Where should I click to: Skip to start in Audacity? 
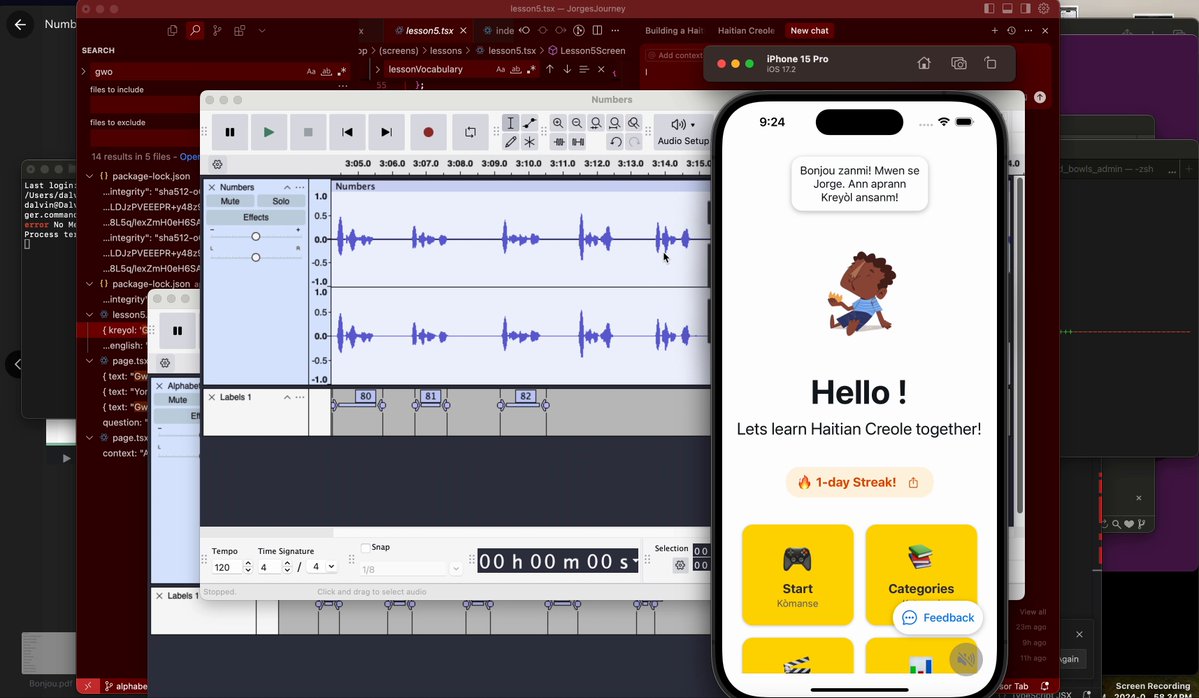point(347,132)
